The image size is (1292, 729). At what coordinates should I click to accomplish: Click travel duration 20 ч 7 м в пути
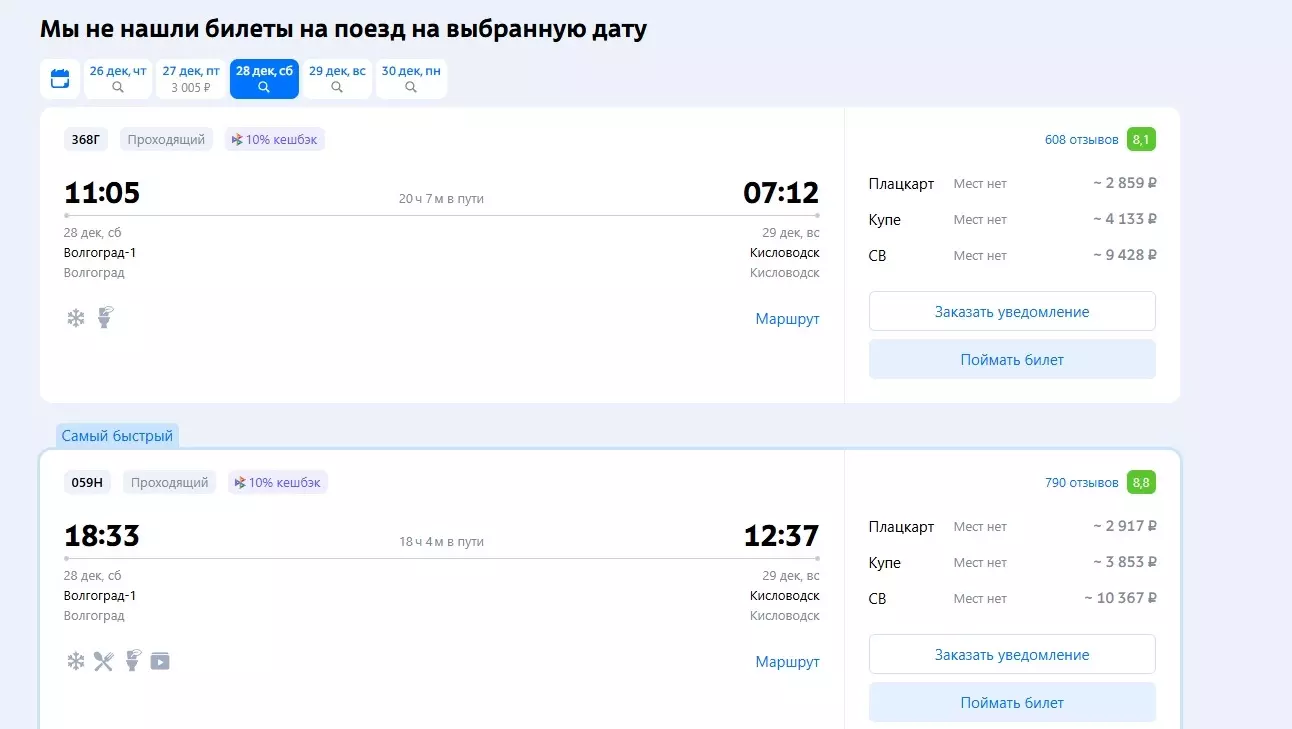[441, 199]
